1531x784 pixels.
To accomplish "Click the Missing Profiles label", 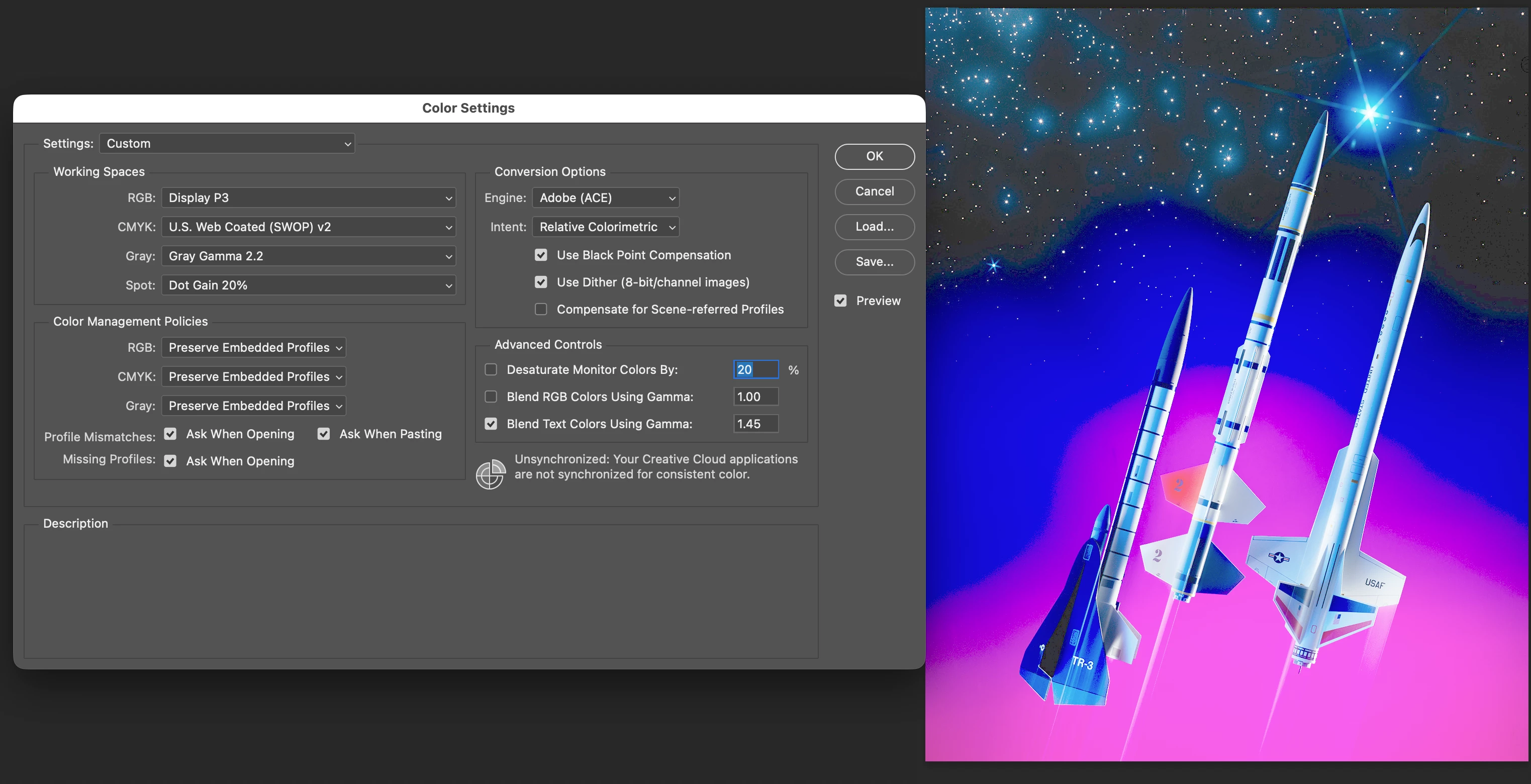I will tap(110, 459).
